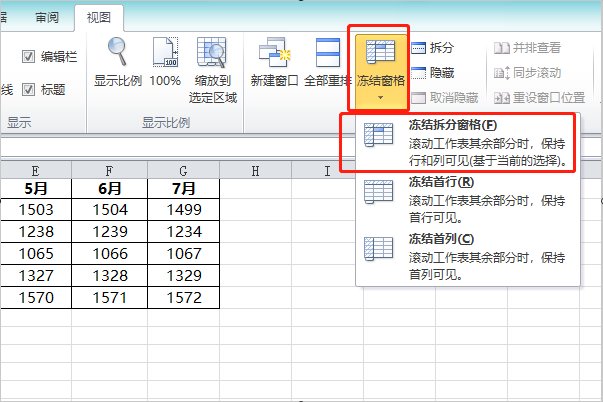603x402 pixels.
Task: Select cell containing 1238
Action: pos(36,232)
